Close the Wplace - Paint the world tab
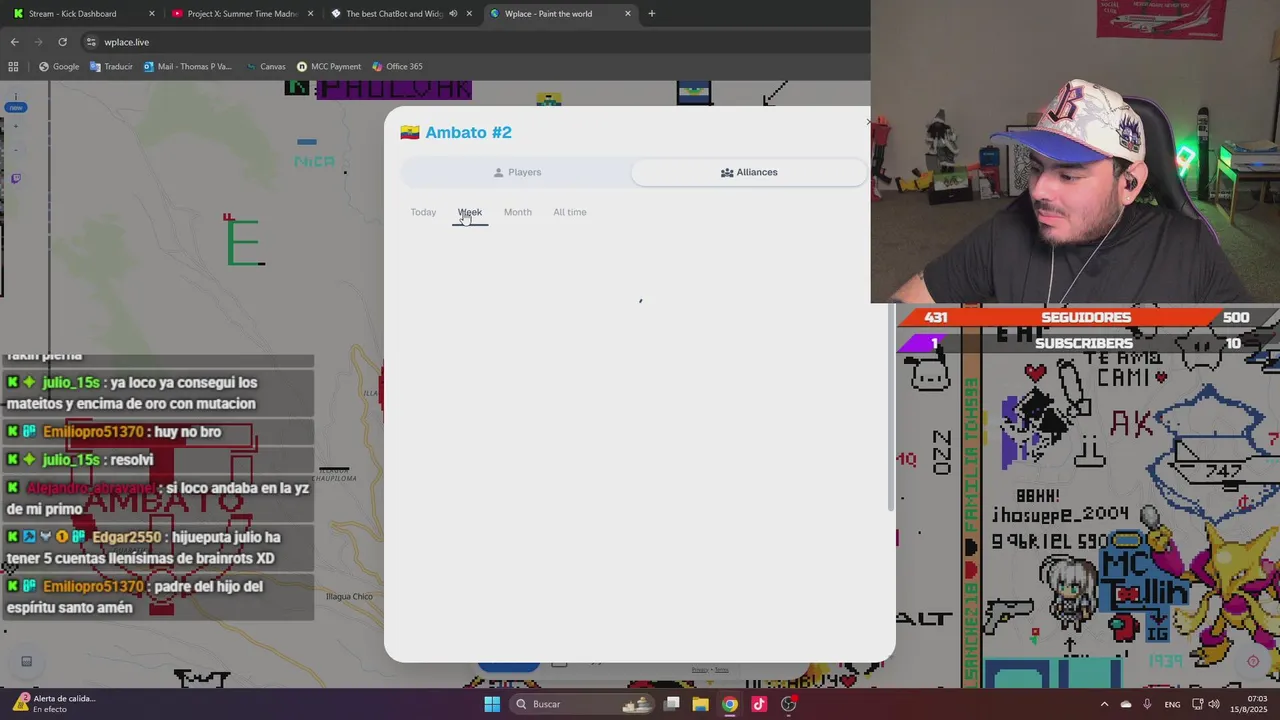Screen dimensions: 1280x720 pos(628,14)
